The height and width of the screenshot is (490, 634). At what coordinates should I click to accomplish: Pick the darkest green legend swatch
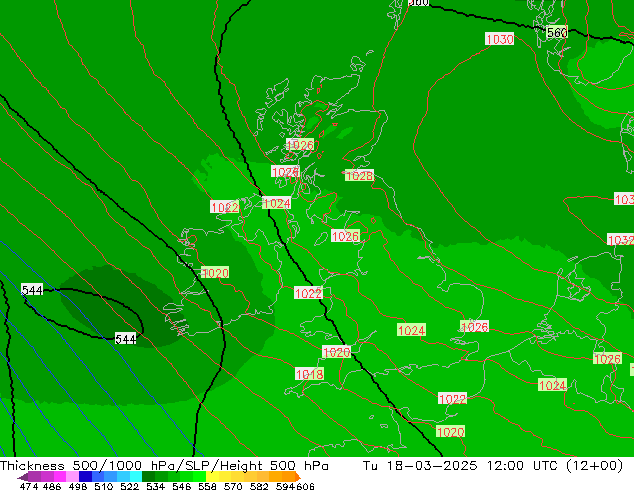pyautogui.click(x=148, y=476)
